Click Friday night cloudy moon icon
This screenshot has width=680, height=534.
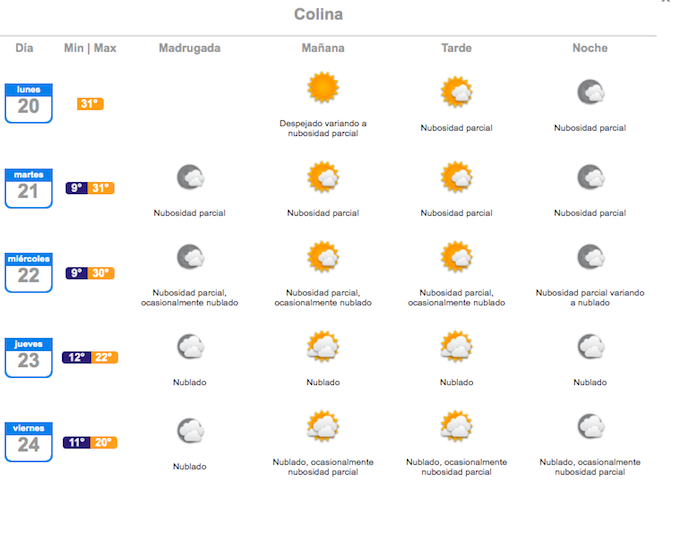point(590,427)
